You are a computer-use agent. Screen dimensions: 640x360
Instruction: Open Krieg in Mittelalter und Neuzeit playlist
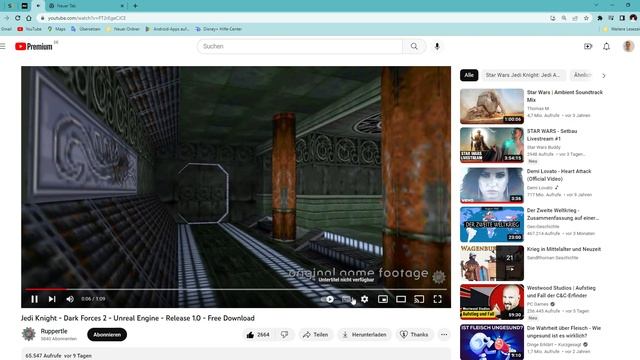(492, 263)
